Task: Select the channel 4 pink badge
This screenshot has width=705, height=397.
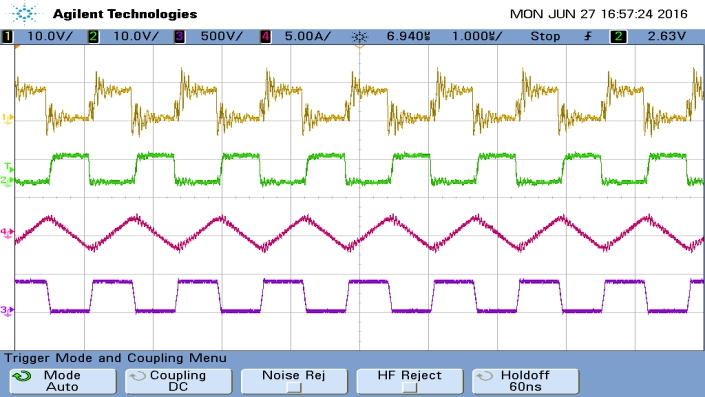Action: pyautogui.click(x=265, y=36)
